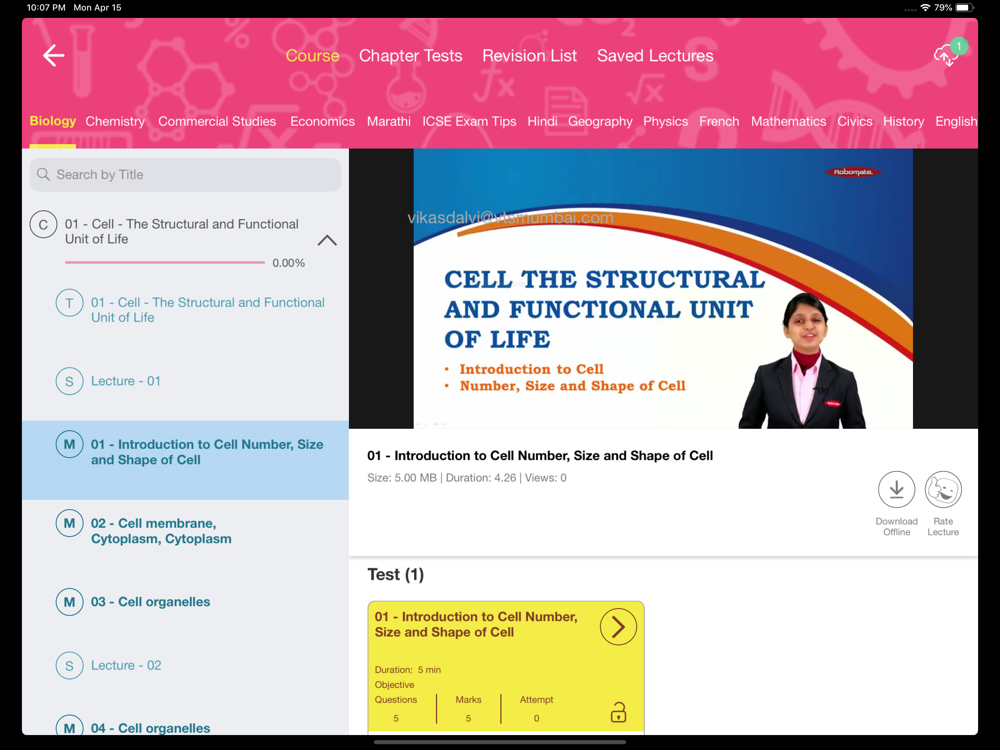Screen dimensions: 1000x750
Task: Switch to the Chapter Tests tab
Action: point(410,56)
